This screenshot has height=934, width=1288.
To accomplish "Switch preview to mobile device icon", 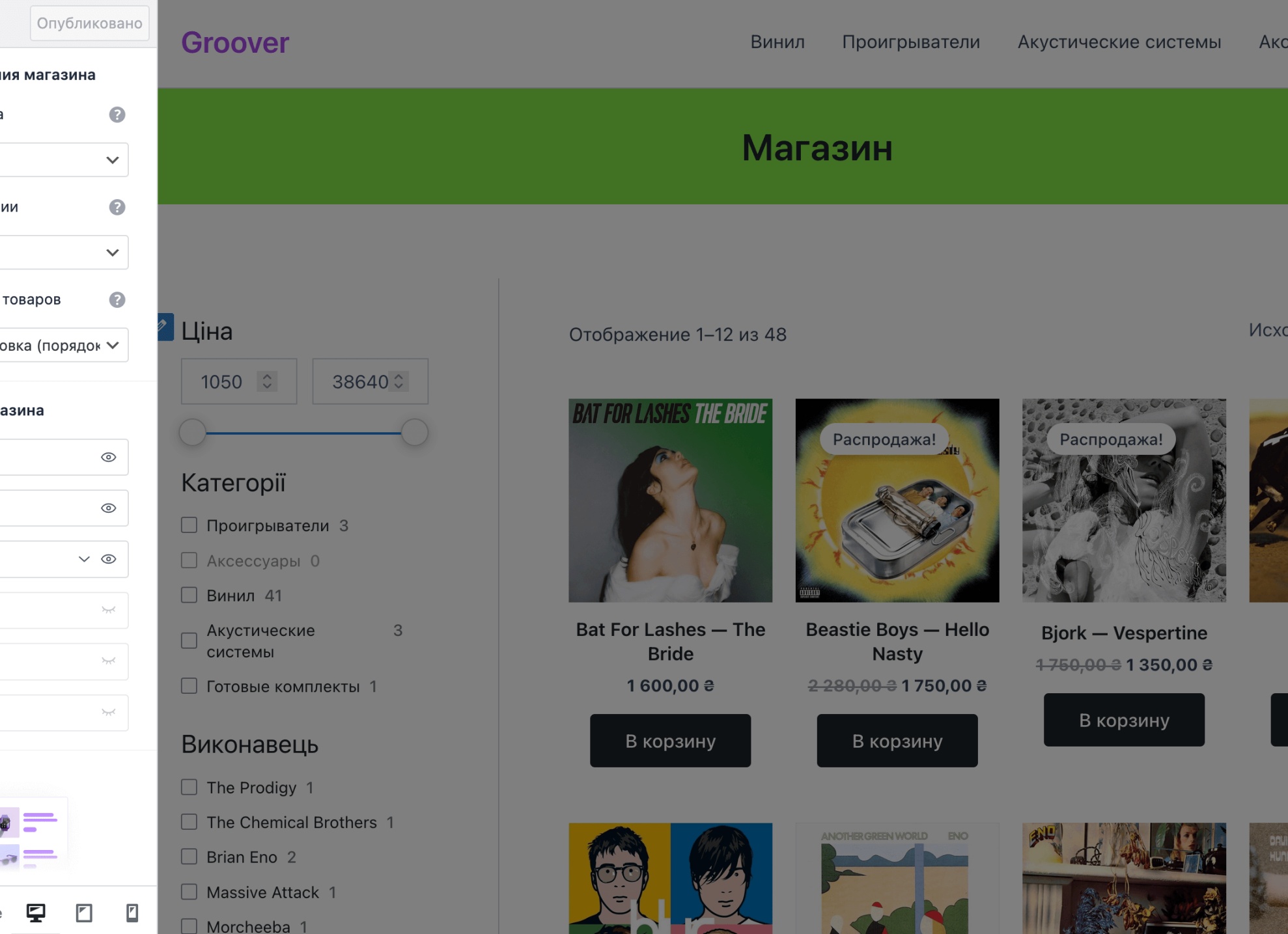I will click(132, 913).
